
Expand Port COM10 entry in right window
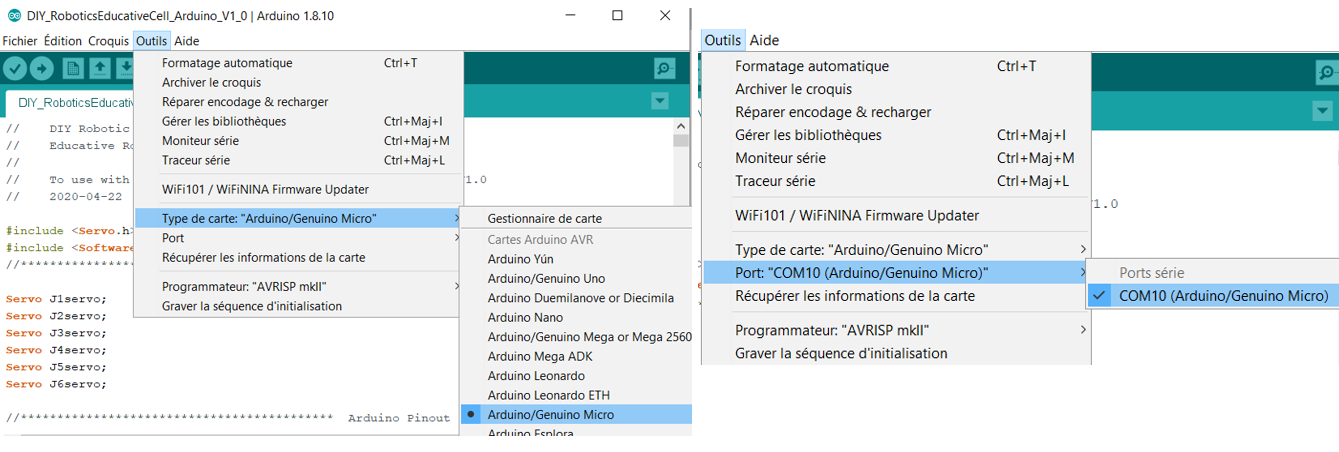895,273
